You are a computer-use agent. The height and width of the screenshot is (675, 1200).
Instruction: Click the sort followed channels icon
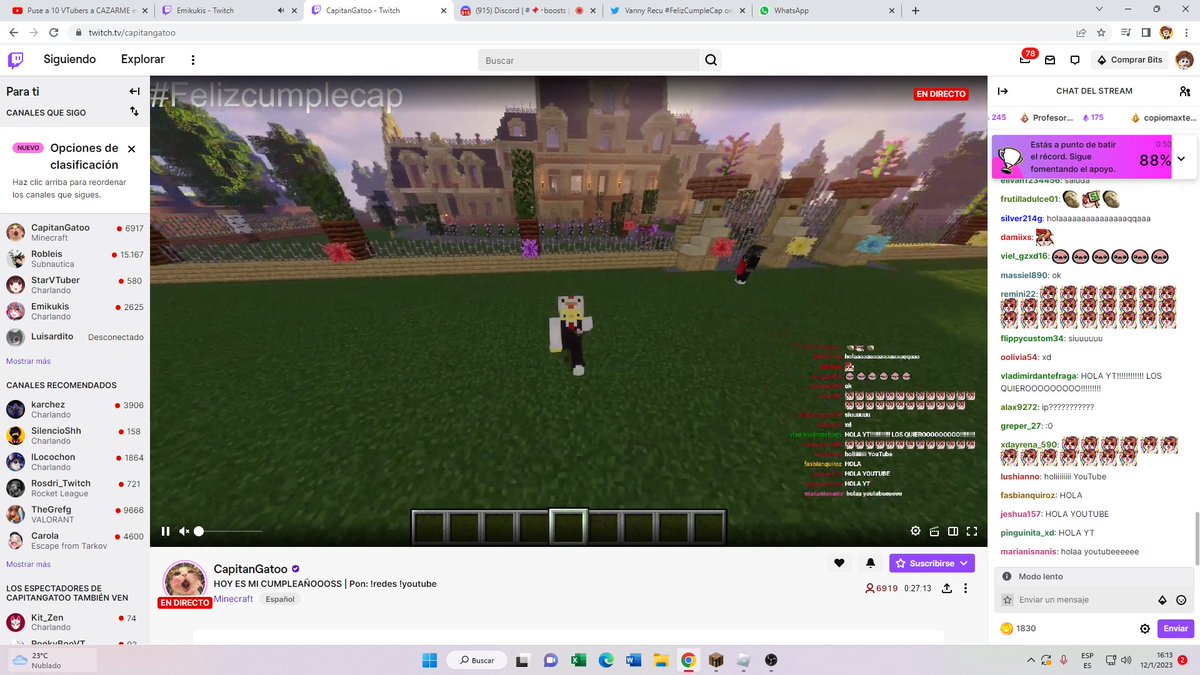pyautogui.click(x=134, y=112)
